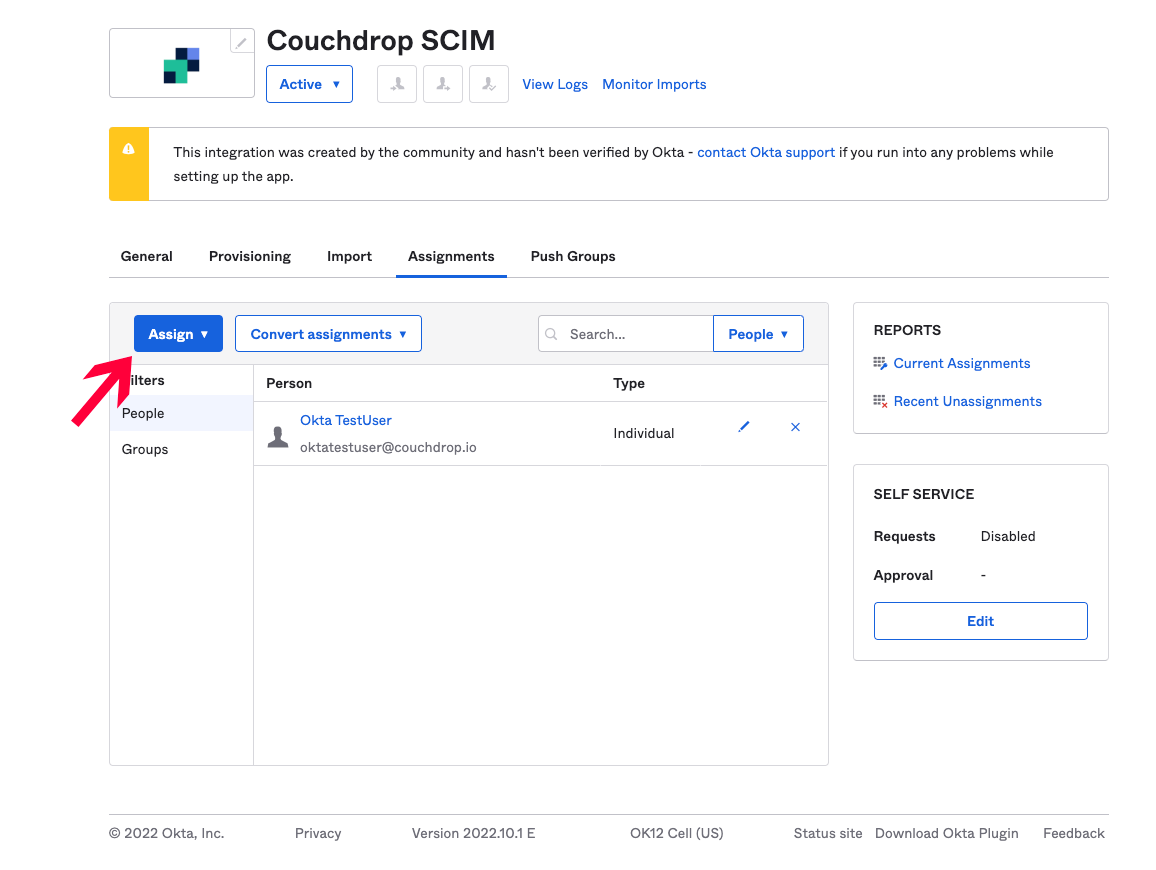Viewport: 1156px width, 870px height.
Task: Open the Active status dropdown
Action: point(310,84)
